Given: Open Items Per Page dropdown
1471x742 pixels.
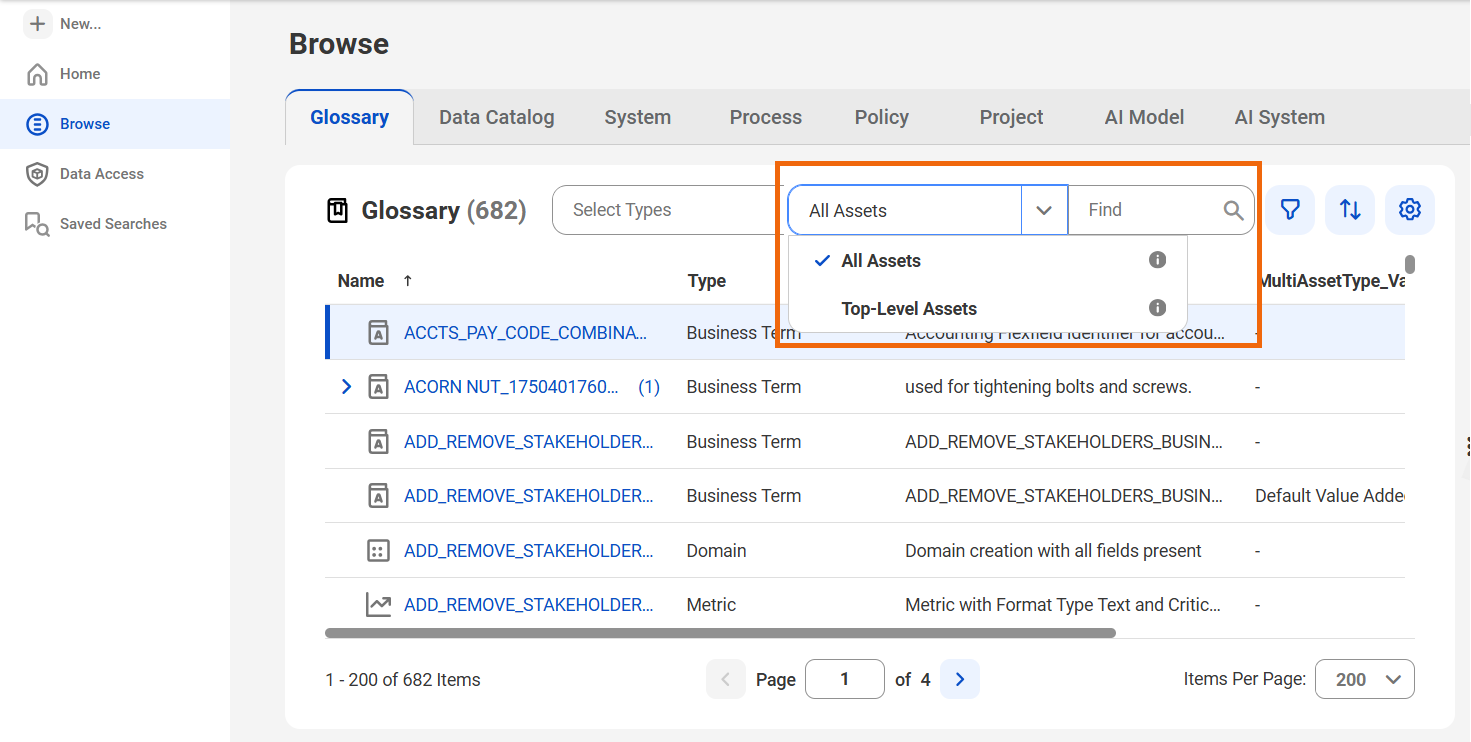Looking at the screenshot, I should (x=1365, y=679).
